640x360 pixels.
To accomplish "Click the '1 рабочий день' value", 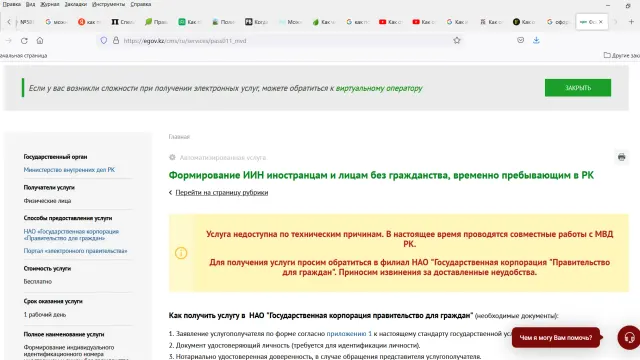I will (44, 315).
